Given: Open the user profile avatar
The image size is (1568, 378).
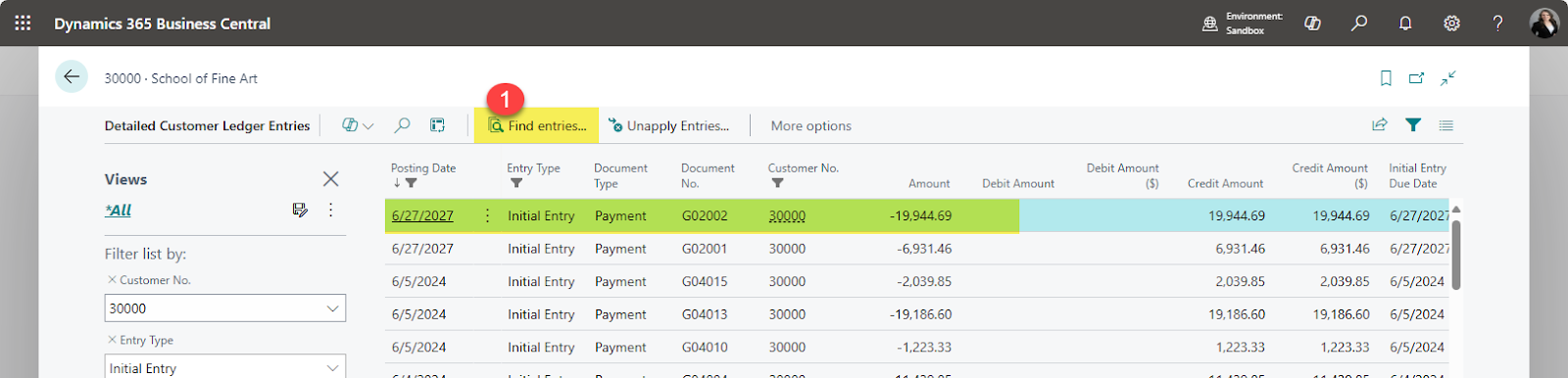Looking at the screenshot, I should point(1543,24).
